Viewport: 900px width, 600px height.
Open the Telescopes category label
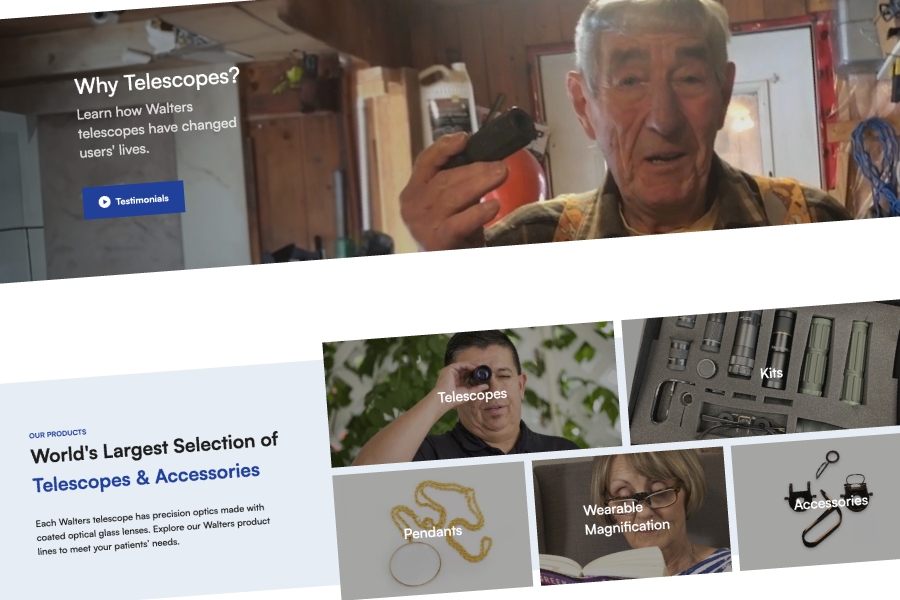pos(472,396)
